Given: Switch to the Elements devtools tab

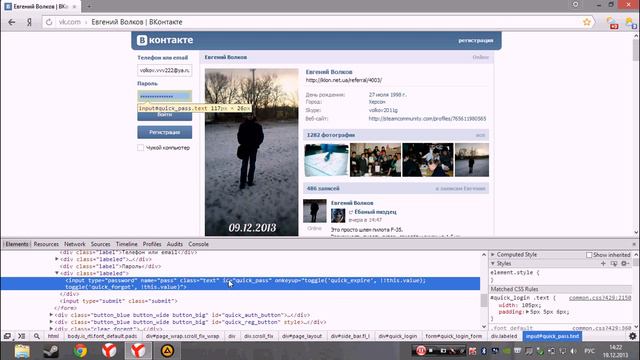Looking at the screenshot, I should pos(17,244).
